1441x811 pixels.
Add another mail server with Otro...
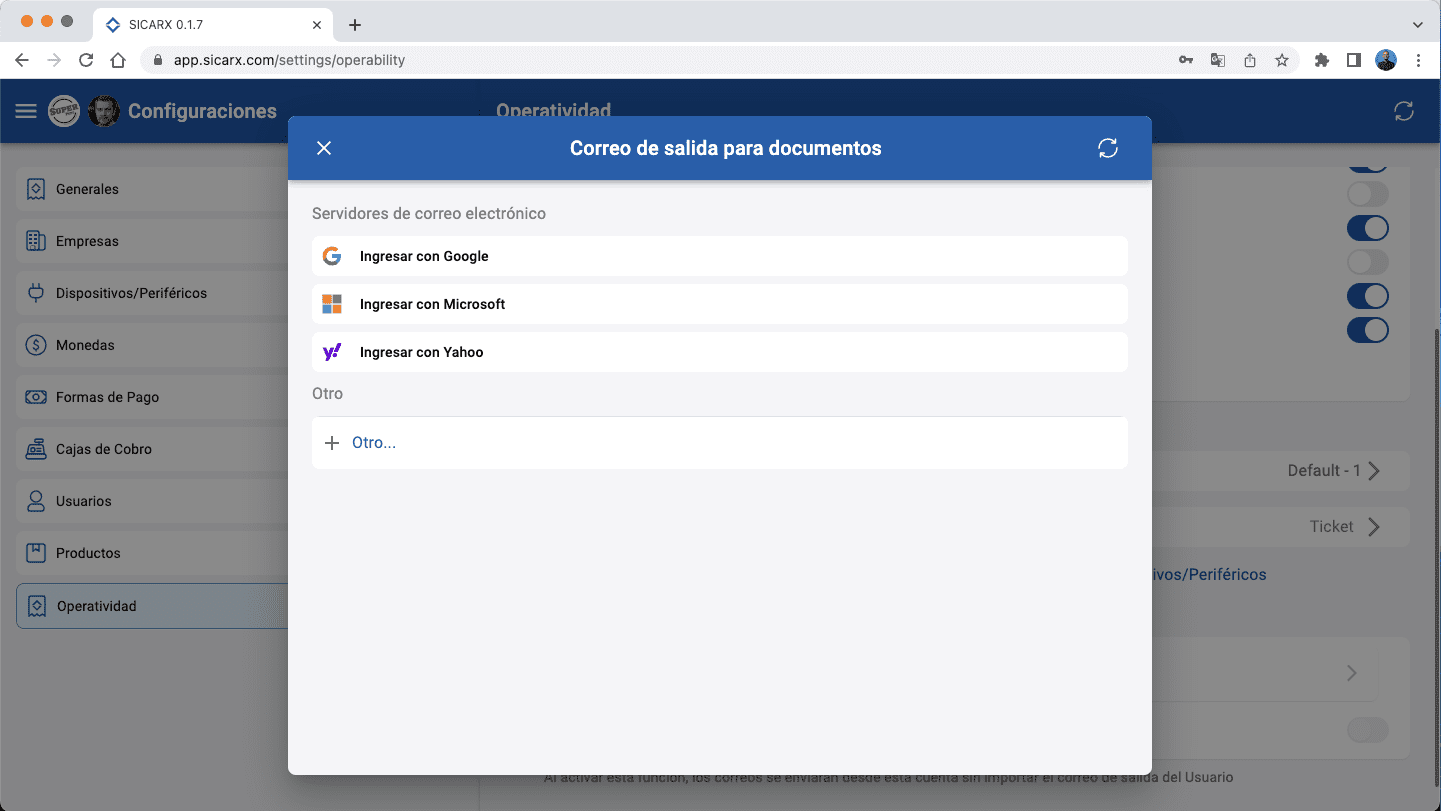pyautogui.click(x=373, y=443)
